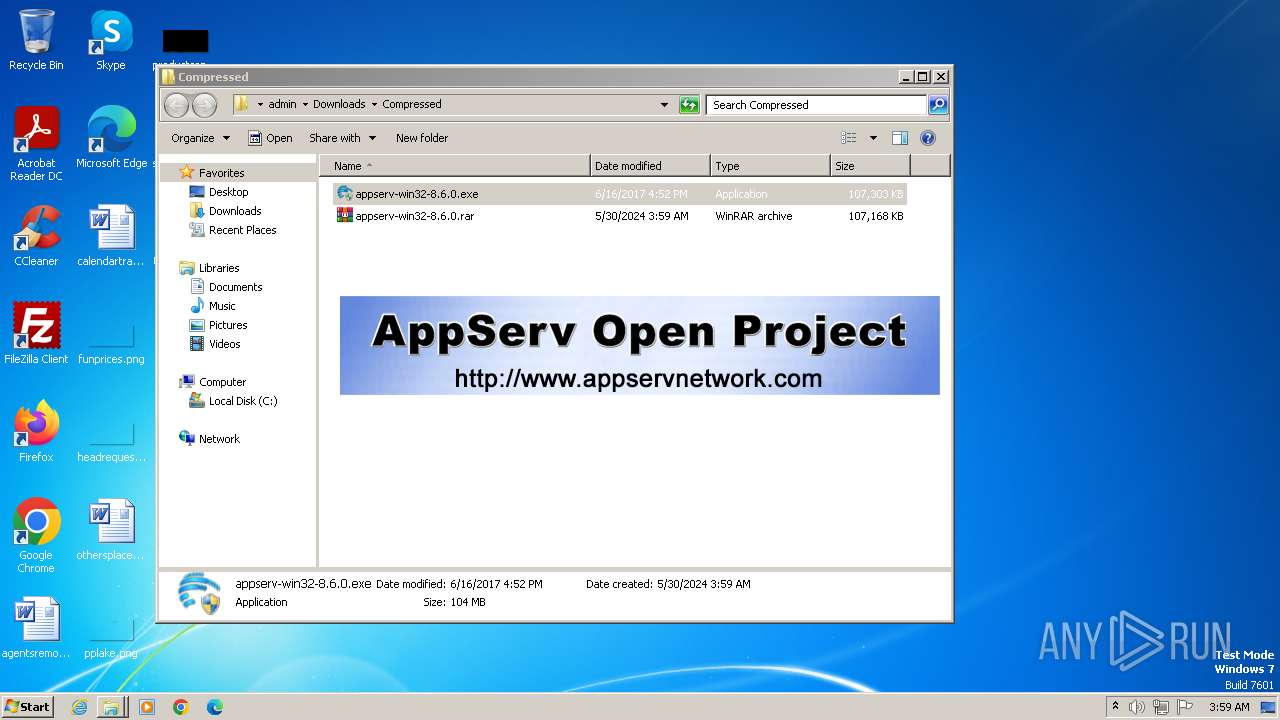Screen dimensions: 1280x720
Task: Open Videos library
Action: (224, 344)
